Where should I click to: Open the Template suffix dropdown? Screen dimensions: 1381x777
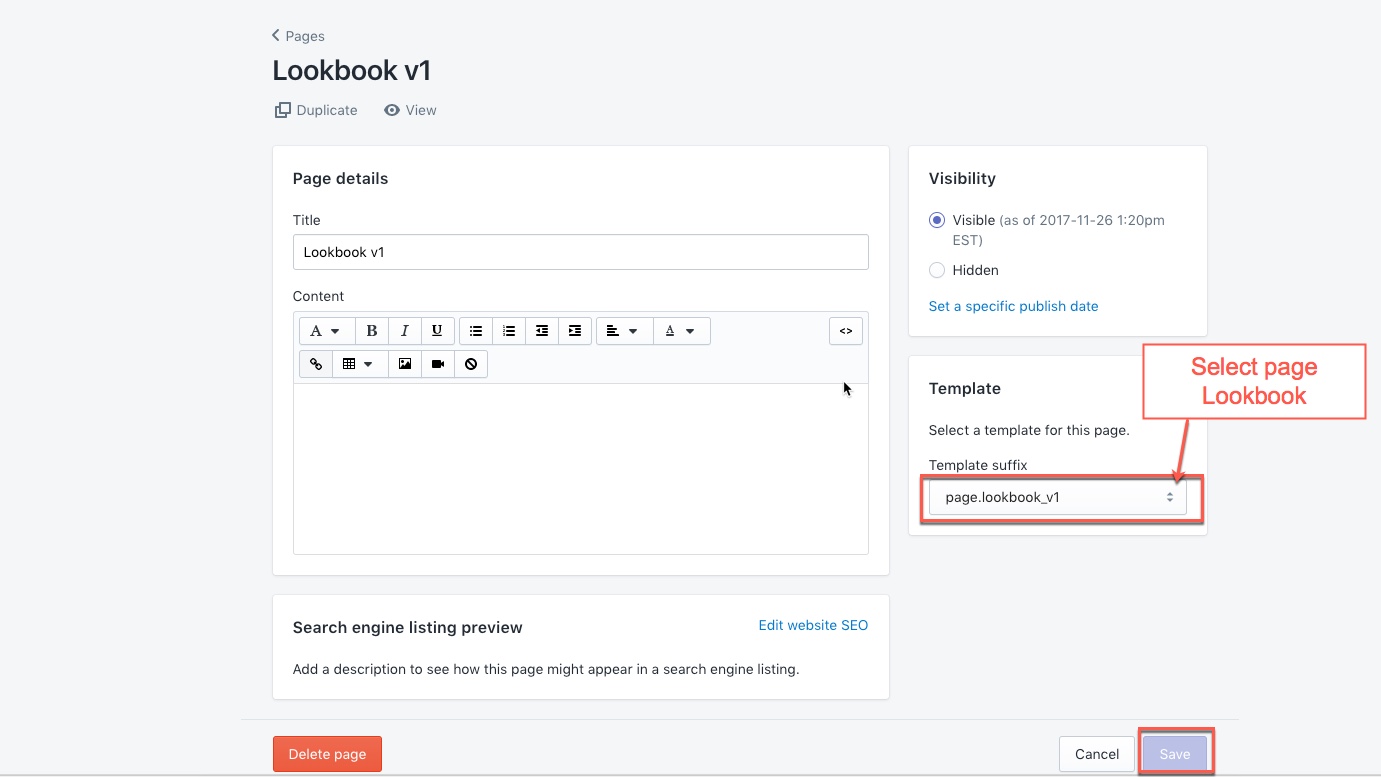(1058, 497)
